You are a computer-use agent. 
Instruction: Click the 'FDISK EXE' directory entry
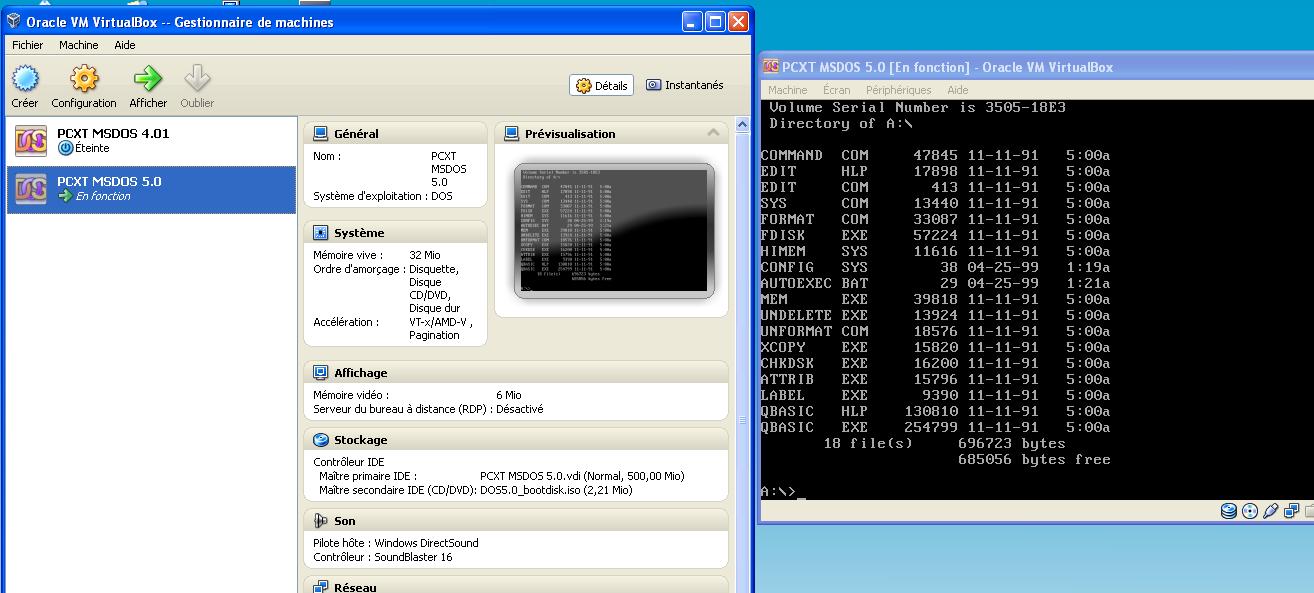click(x=935, y=235)
